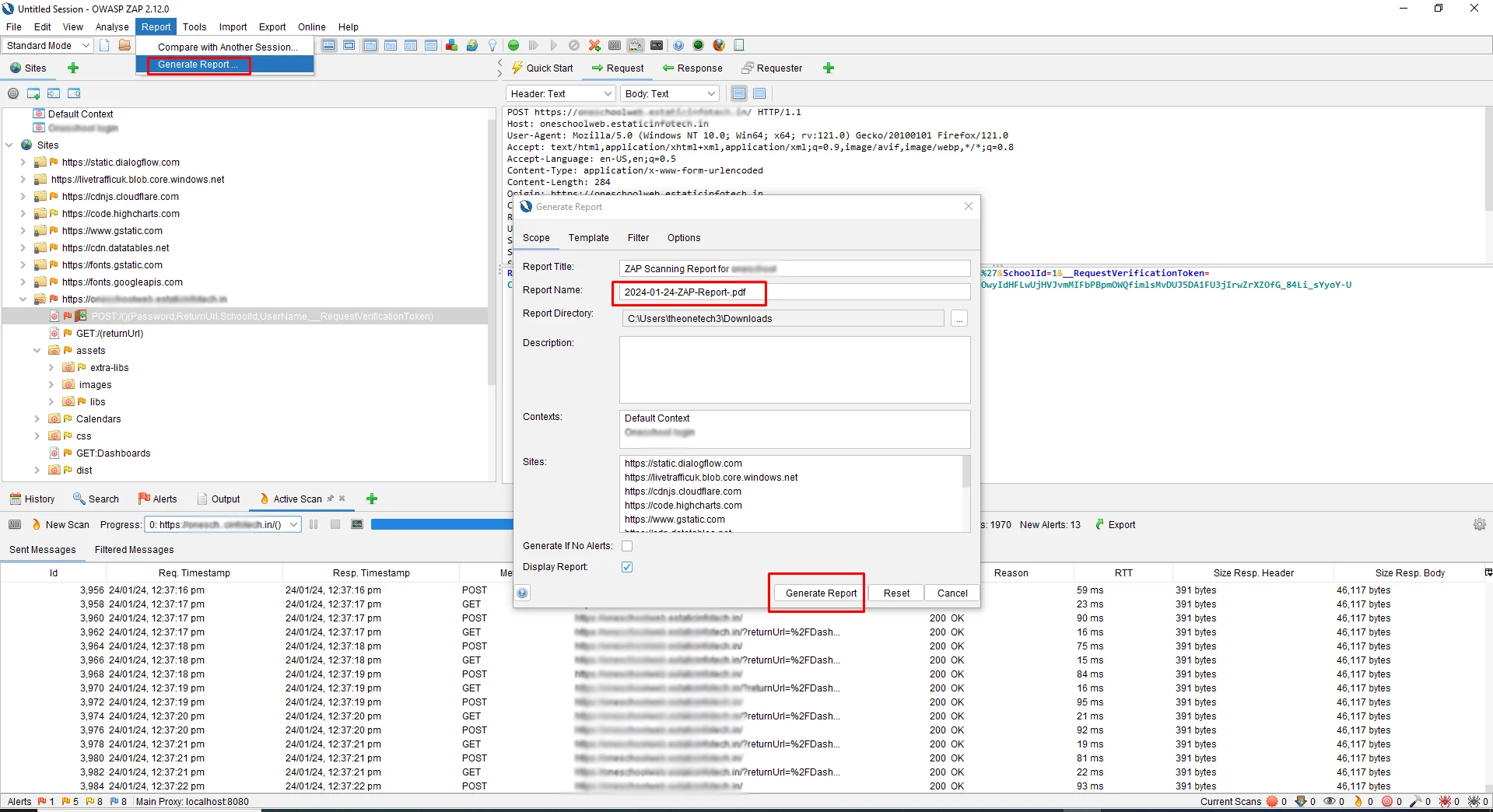
Task: Uncheck the Display Report checkbox
Action: (627, 567)
